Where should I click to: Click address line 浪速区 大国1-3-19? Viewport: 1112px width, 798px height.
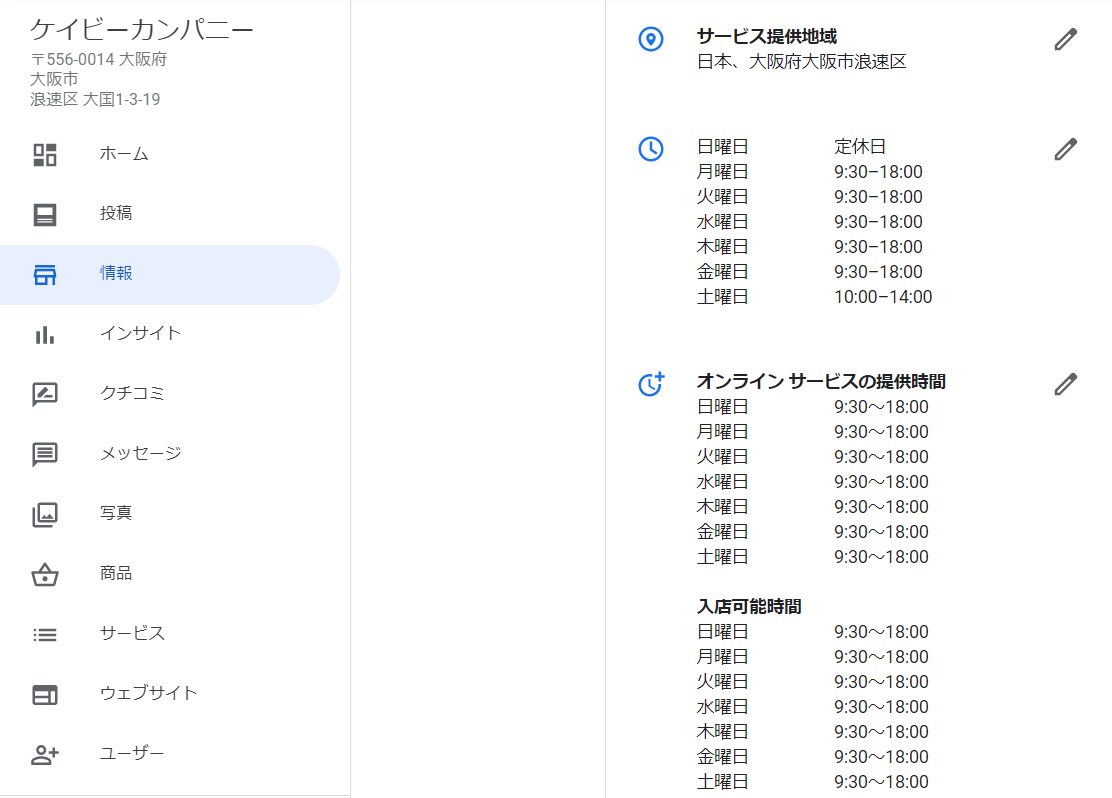[x=95, y=99]
